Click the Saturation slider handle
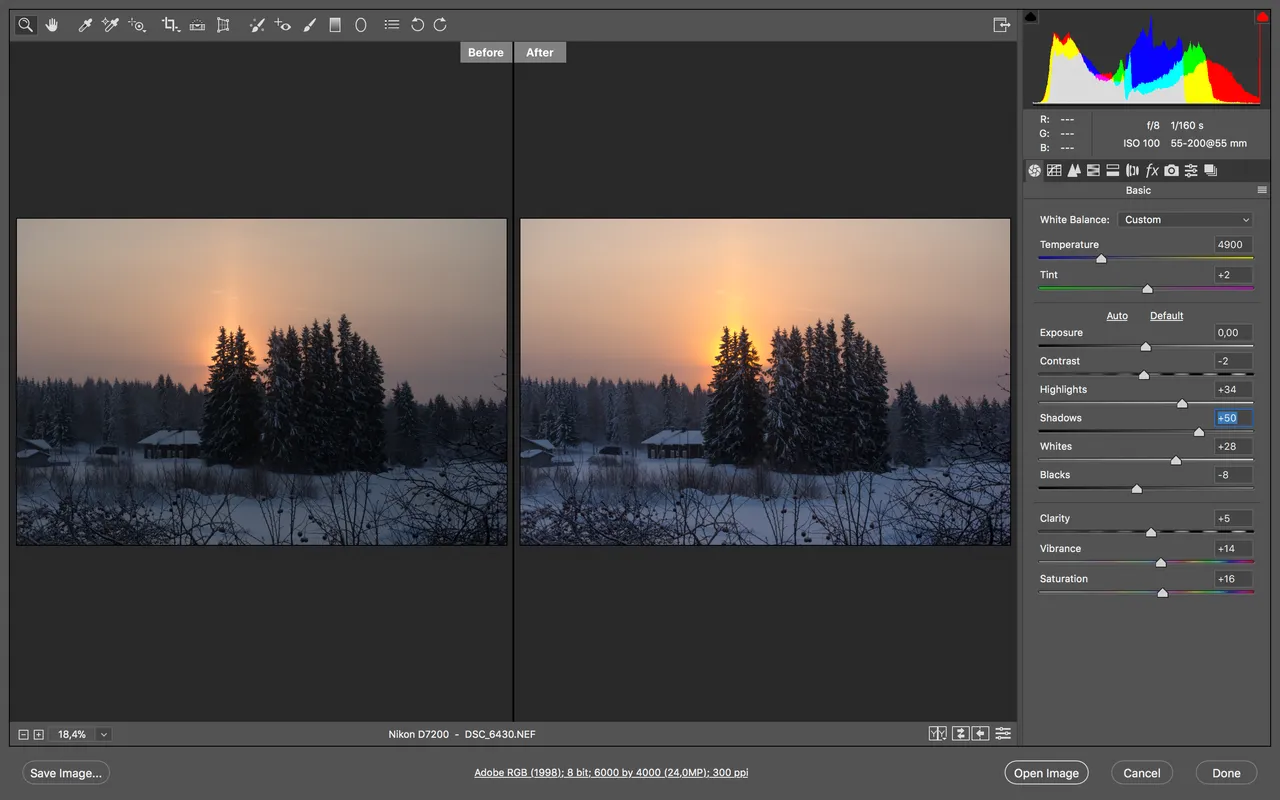 coord(1162,593)
